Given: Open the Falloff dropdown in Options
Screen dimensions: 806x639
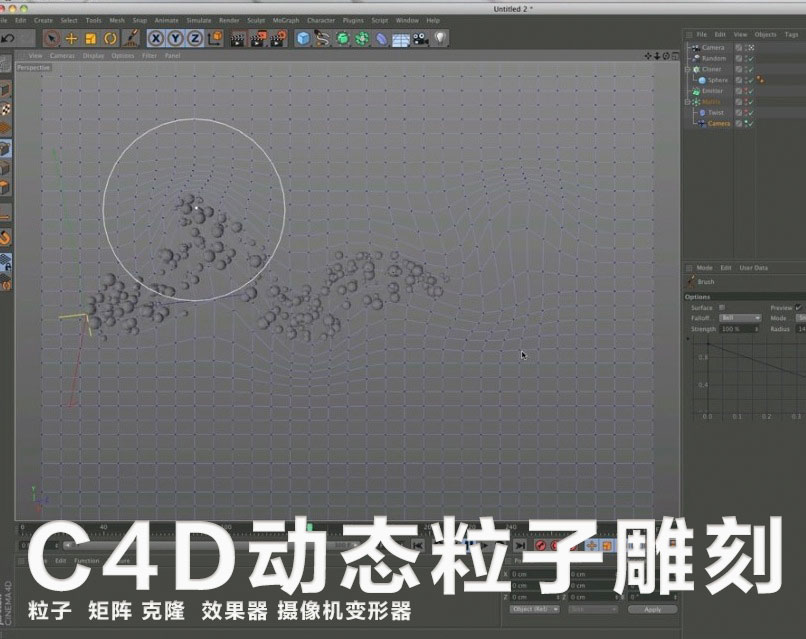Looking at the screenshot, I should click(x=740, y=318).
